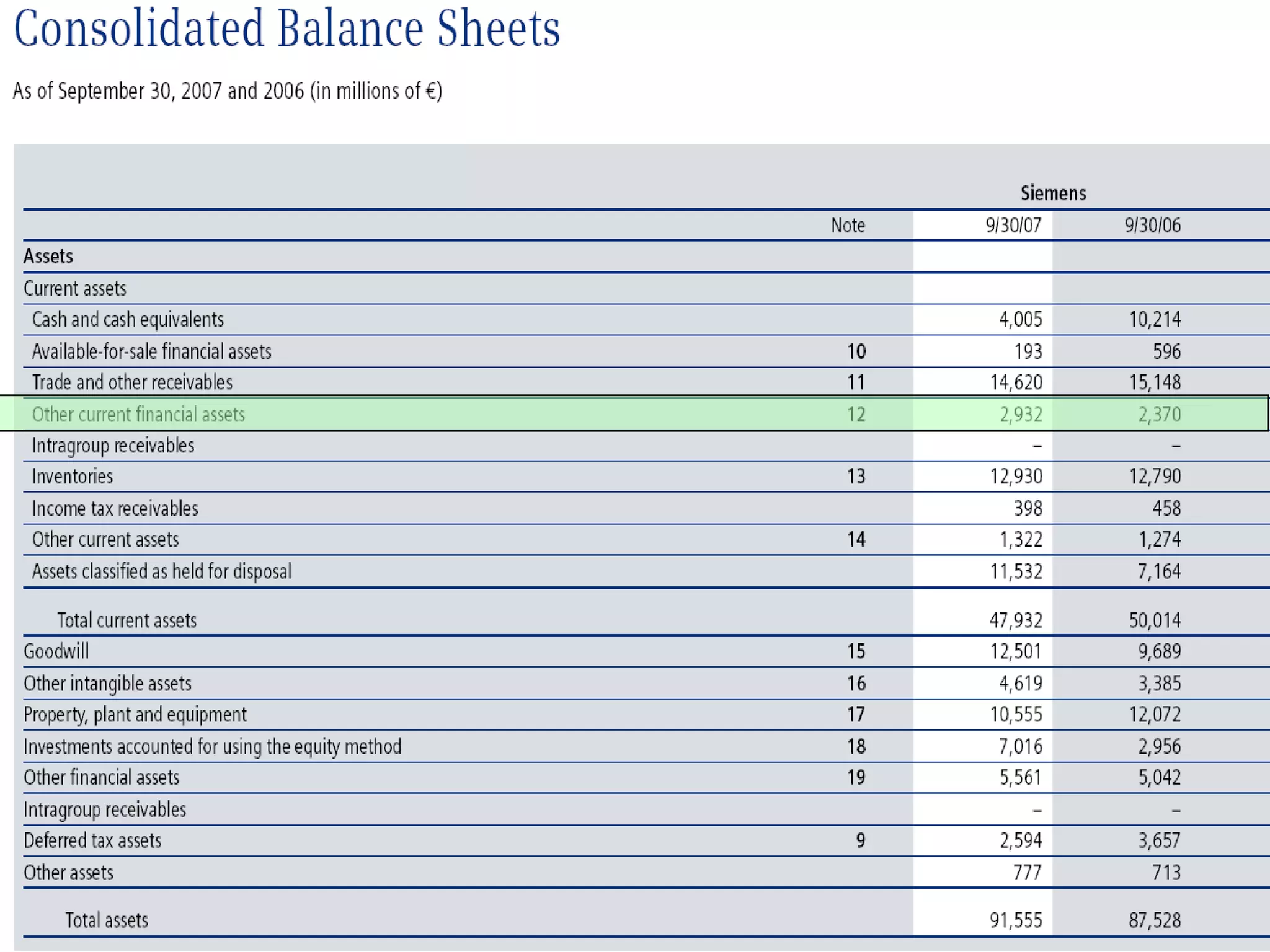Click Property, plant and equipment label
The width and height of the screenshot is (1270, 952).
coord(135,715)
